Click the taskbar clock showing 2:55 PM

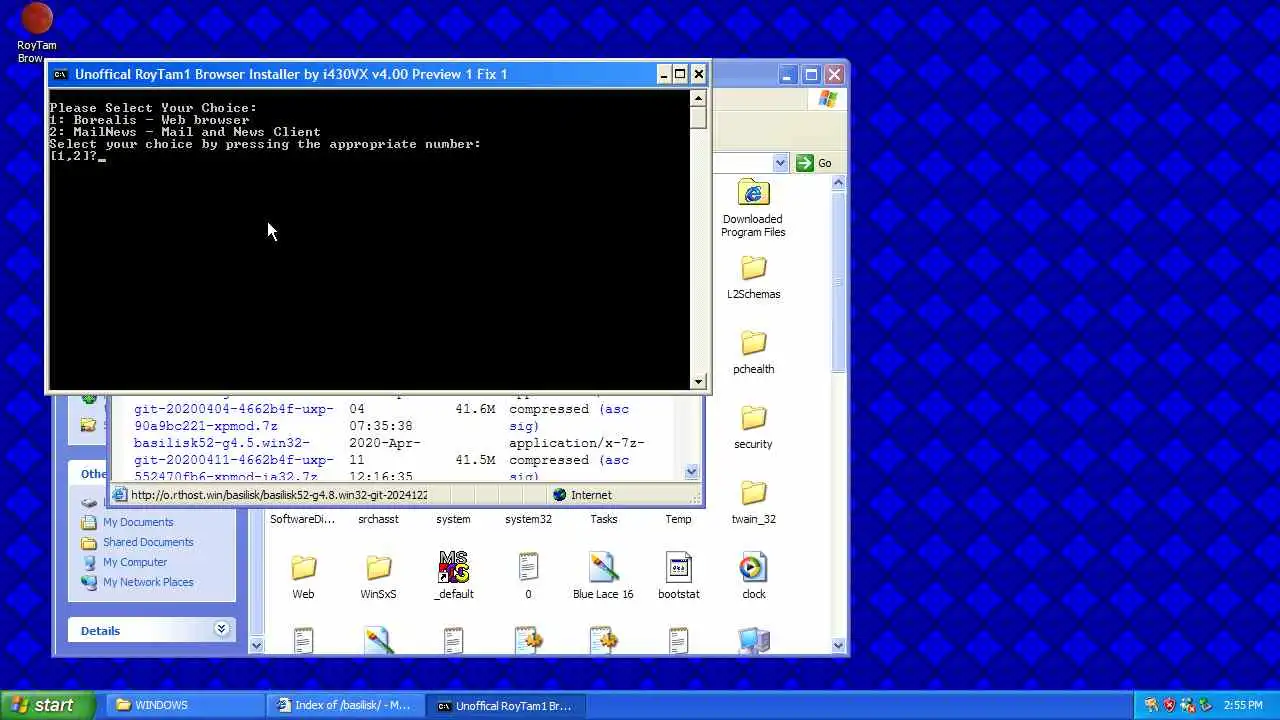click(1243, 706)
